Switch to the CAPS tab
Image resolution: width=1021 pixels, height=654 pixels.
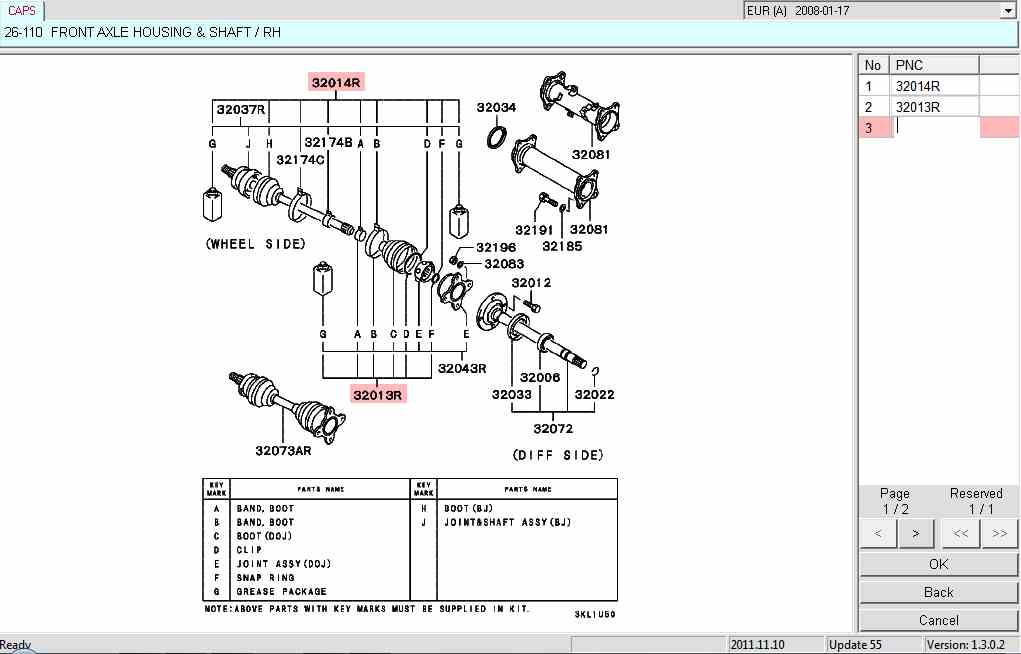[x=22, y=10]
